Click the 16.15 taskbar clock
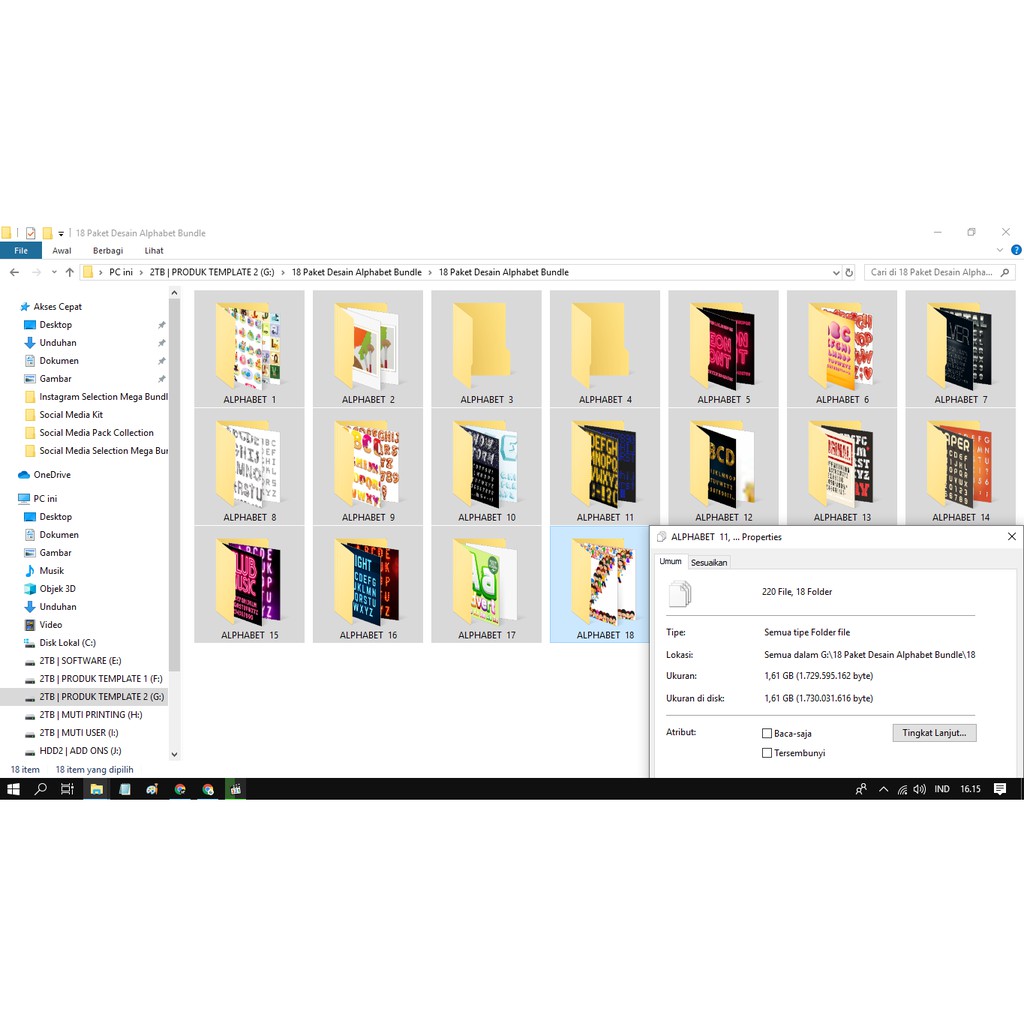Screen dimensions: 1024x1024 click(970, 789)
